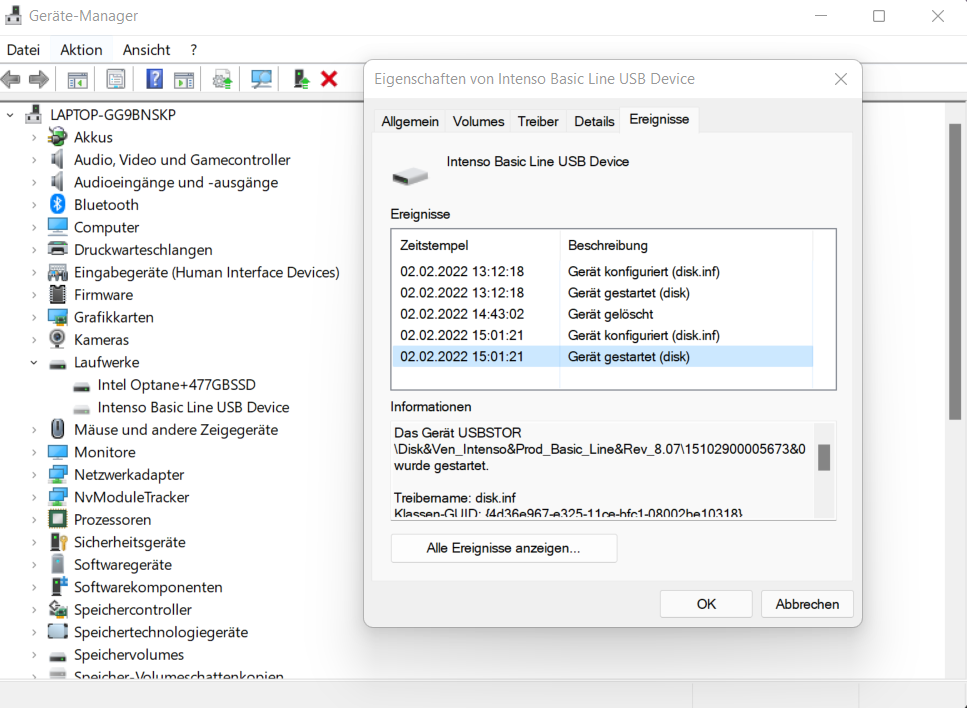Click the Treibername: disk.inf line in Informationen
The width and height of the screenshot is (967, 708).
tap(455, 498)
